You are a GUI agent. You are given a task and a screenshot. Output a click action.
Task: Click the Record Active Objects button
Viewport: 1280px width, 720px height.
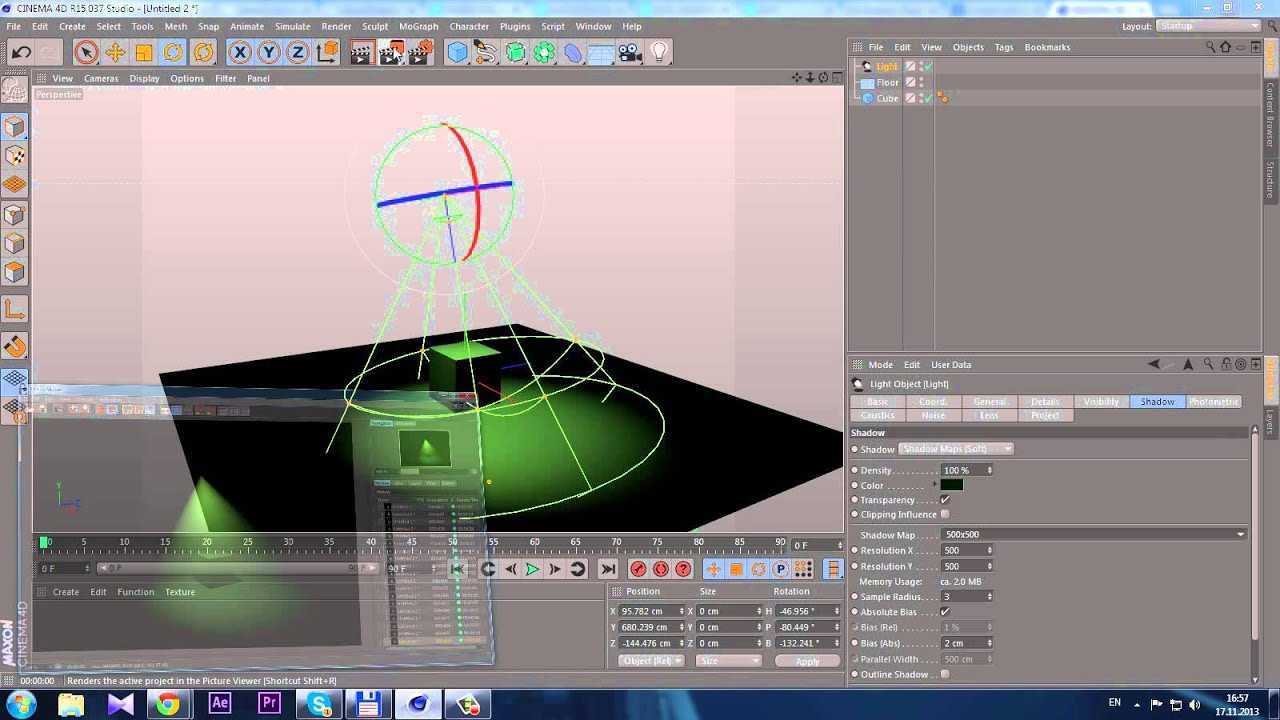pos(638,569)
